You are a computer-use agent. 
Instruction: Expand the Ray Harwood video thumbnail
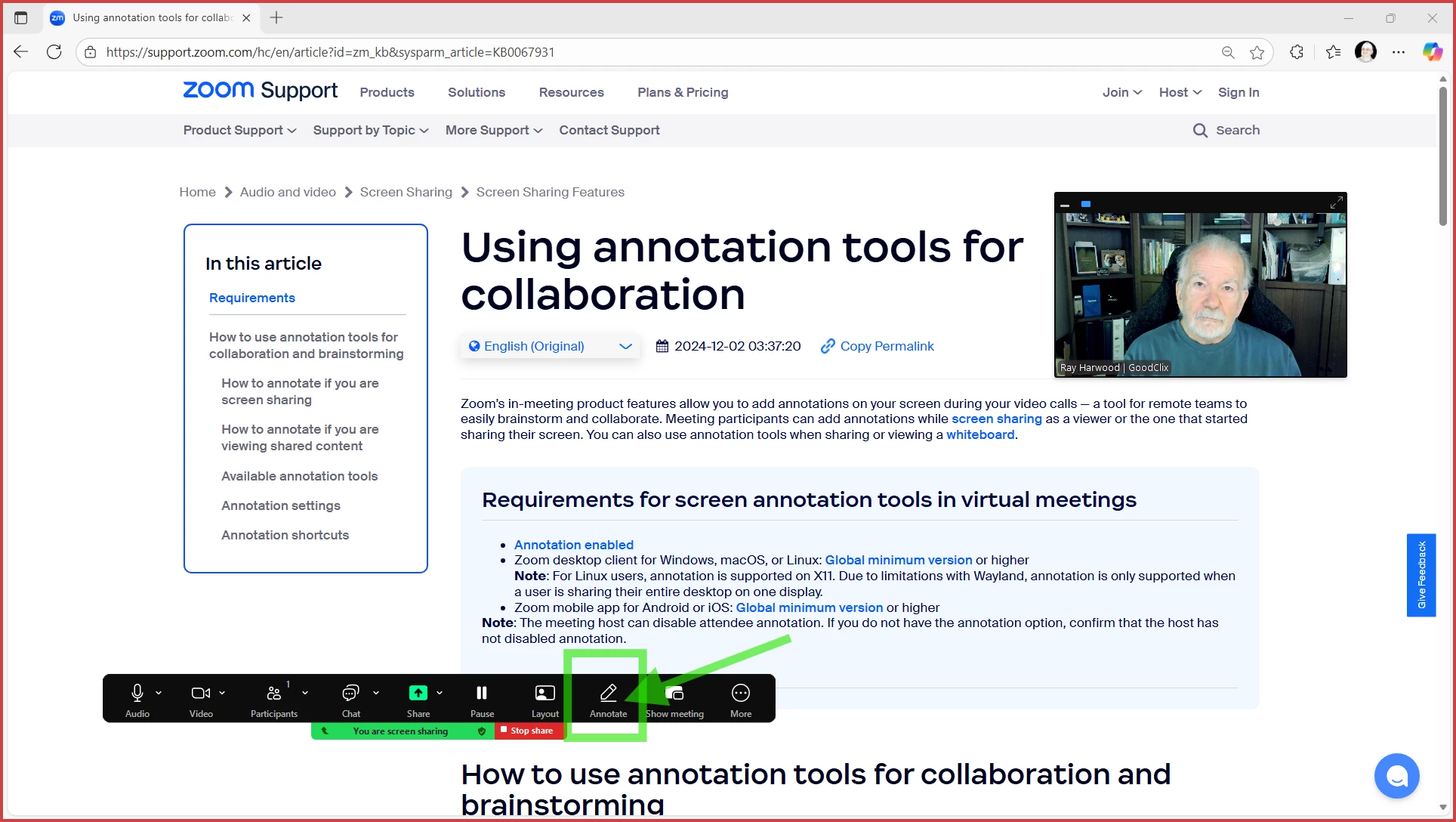(1336, 203)
